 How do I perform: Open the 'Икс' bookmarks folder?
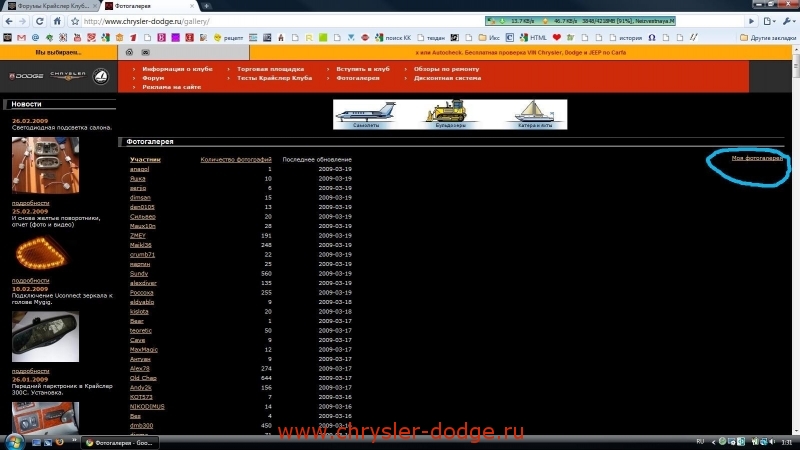(x=489, y=38)
